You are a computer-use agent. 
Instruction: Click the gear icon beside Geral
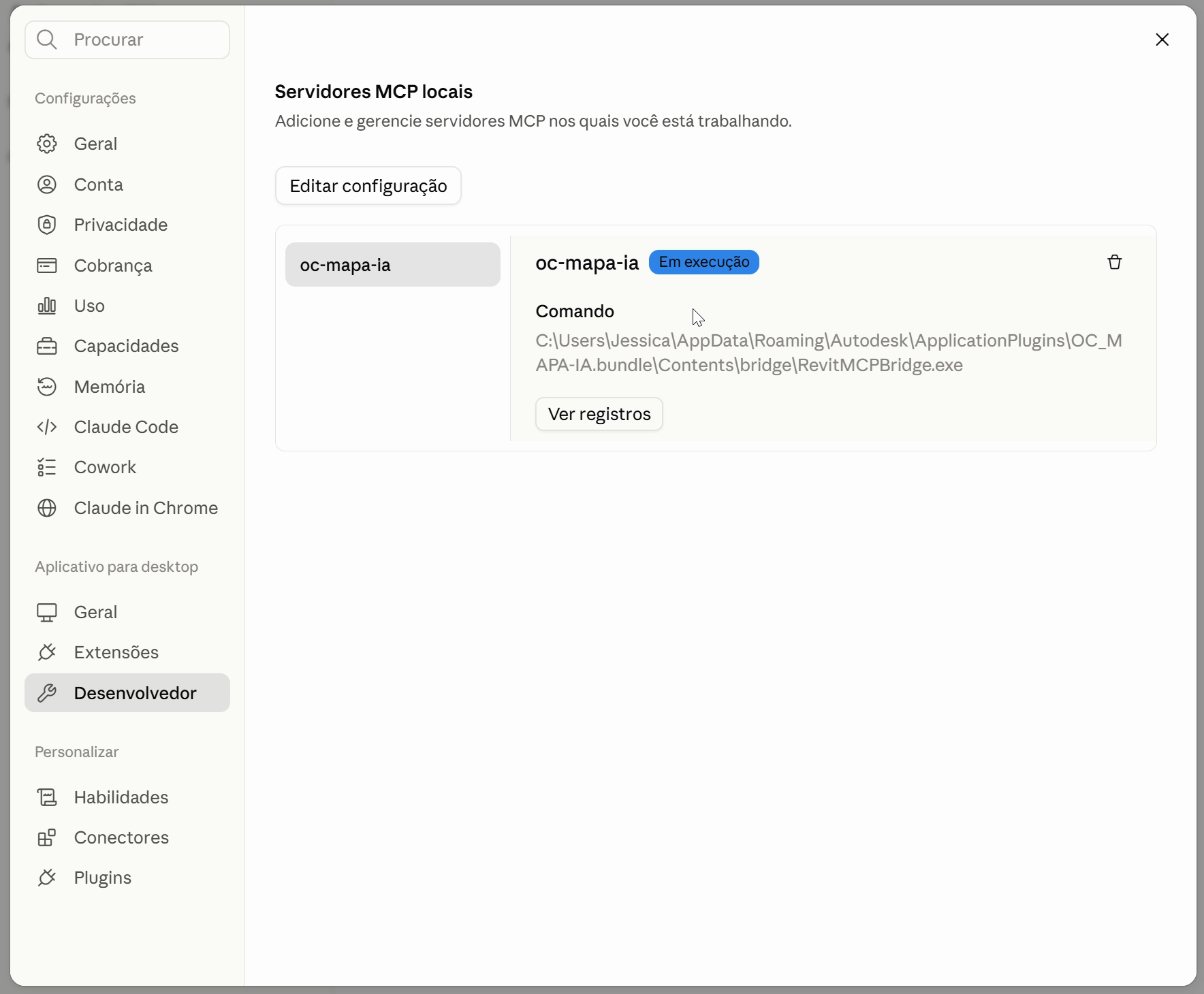point(47,144)
